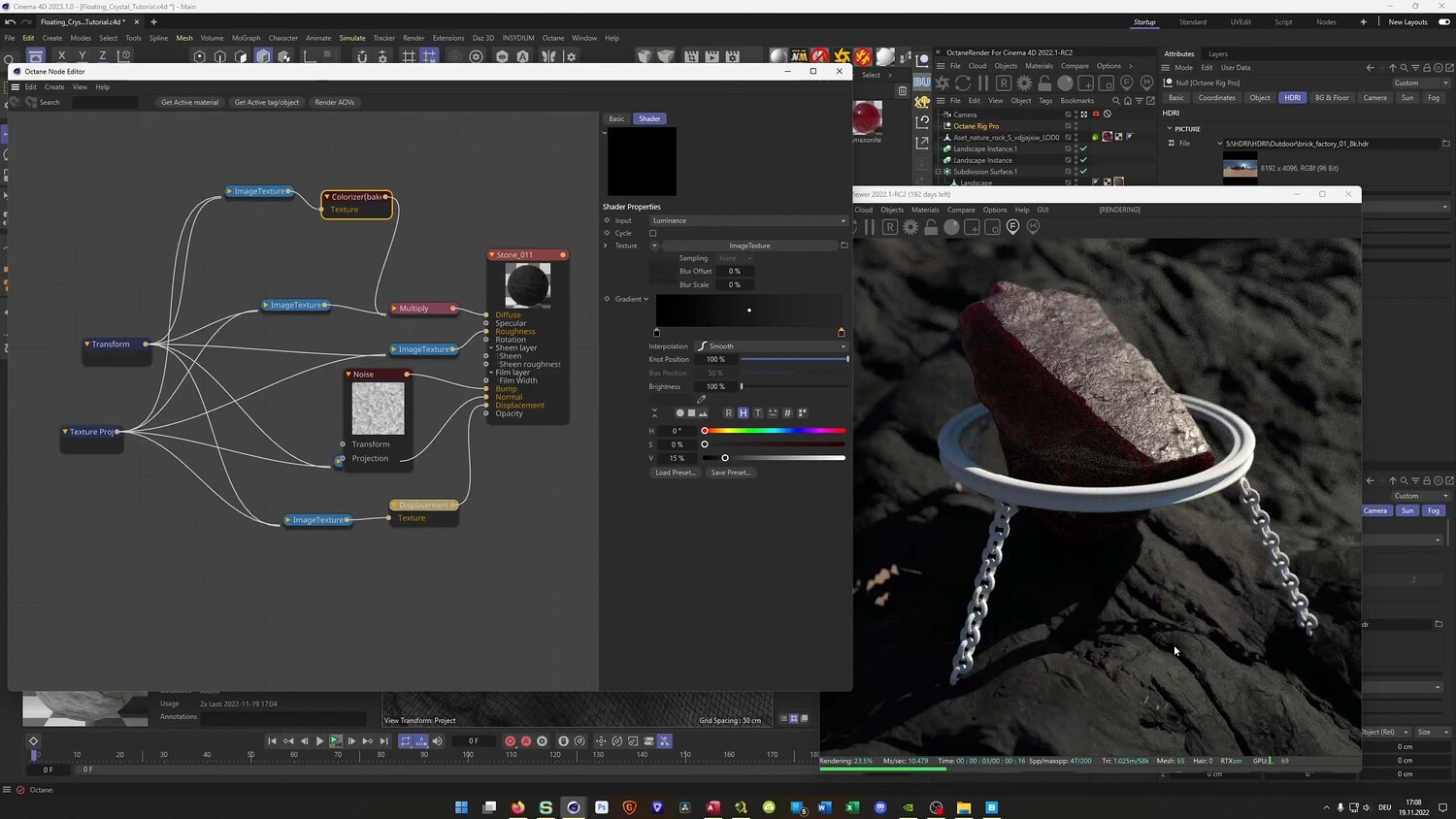Open the HDRI File path dropdown arrow
The width and height of the screenshot is (1456, 819).
[1220, 144]
